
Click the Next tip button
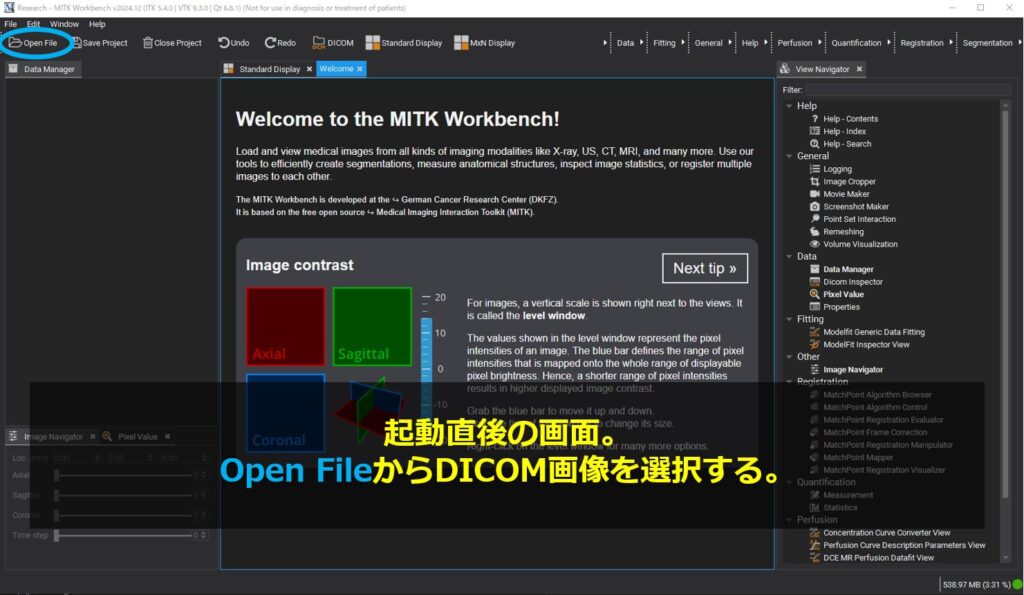click(x=705, y=268)
